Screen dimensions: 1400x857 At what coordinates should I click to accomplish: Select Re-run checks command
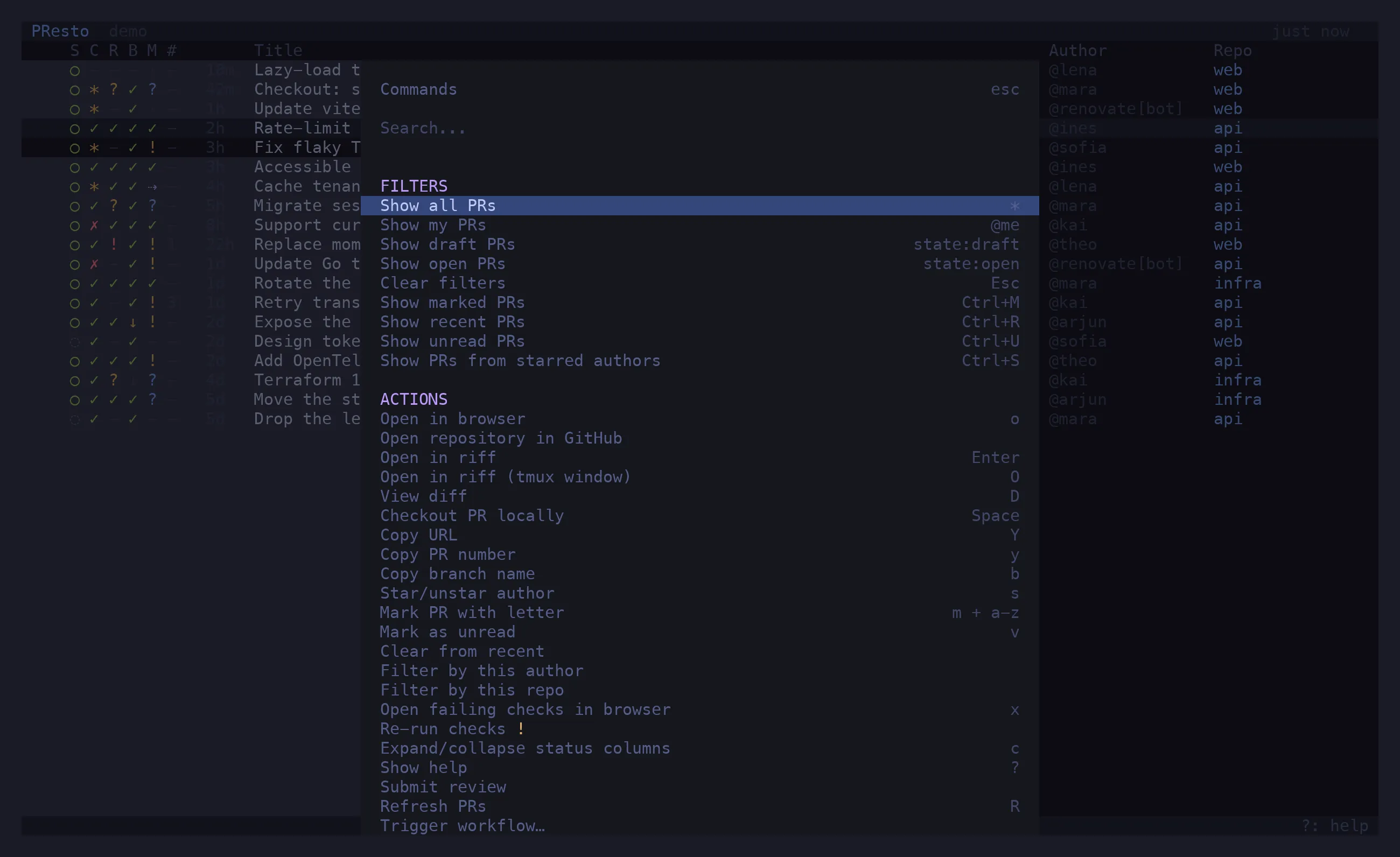(699, 729)
